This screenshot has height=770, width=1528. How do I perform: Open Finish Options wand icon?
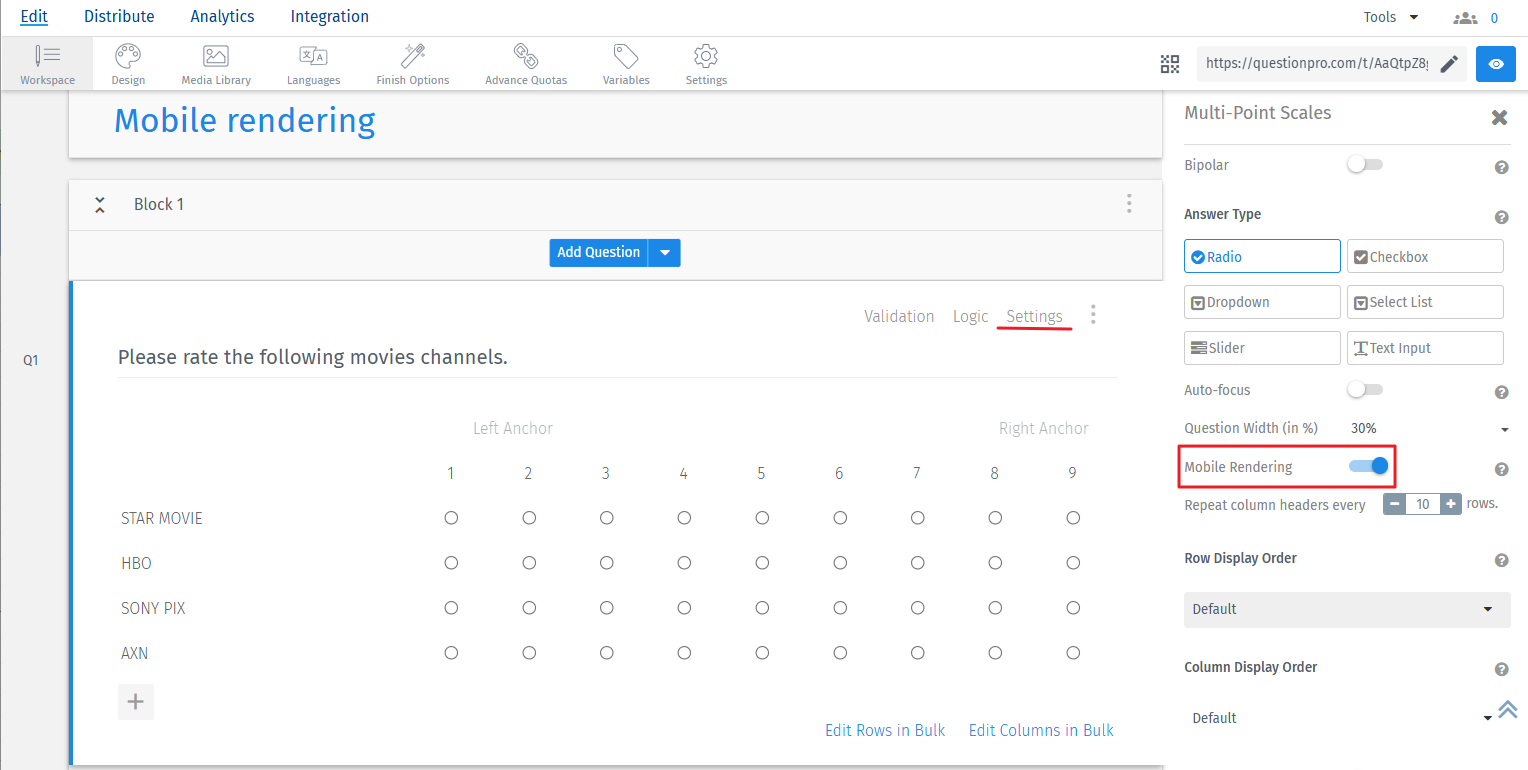click(x=413, y=56)
